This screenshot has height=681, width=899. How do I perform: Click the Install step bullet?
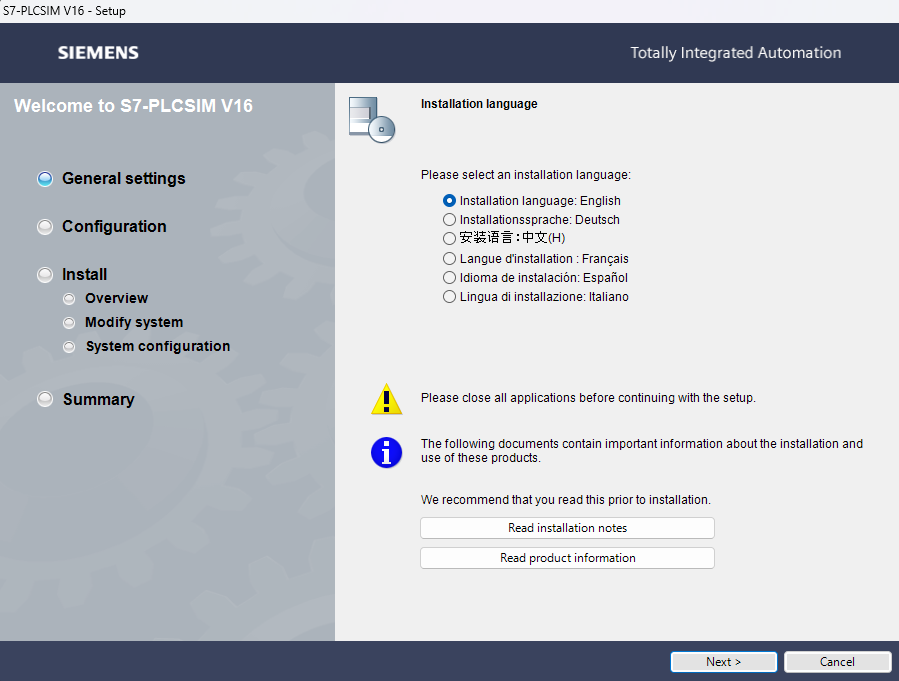45,275
